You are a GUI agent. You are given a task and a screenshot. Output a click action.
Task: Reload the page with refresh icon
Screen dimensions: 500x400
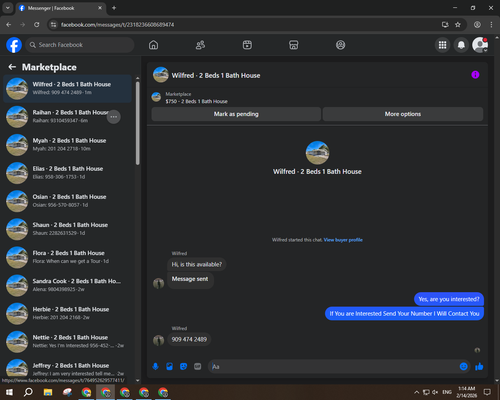click(37, 25)
